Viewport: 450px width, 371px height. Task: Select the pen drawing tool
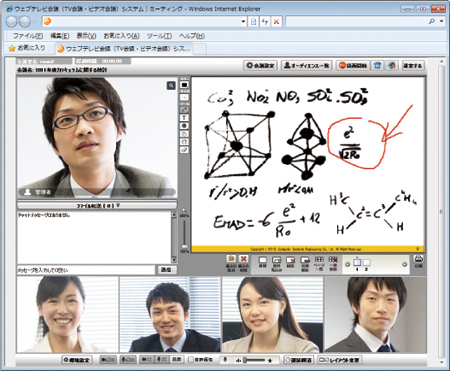184,109
